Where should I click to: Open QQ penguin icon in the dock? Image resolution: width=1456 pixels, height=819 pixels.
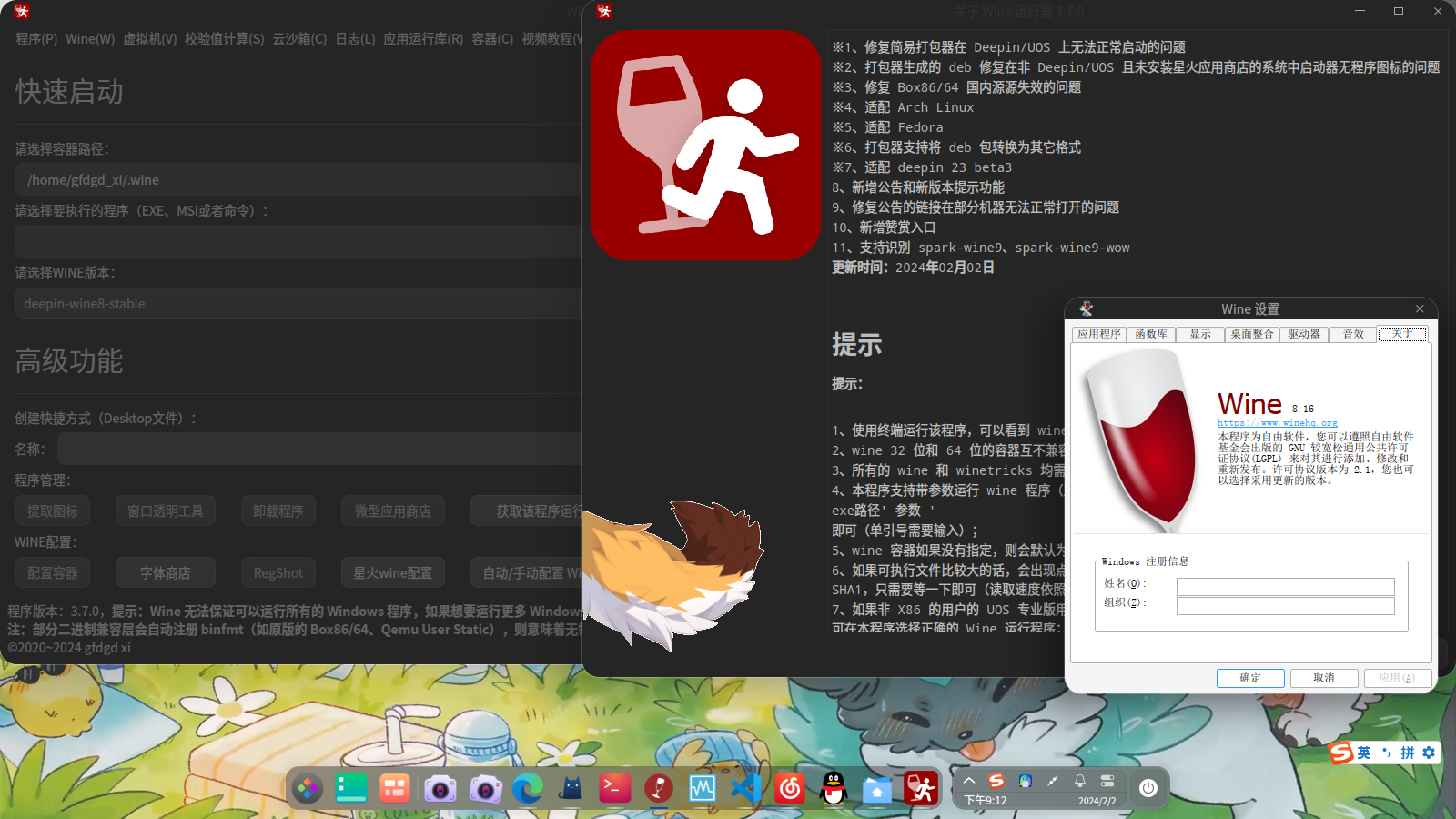[x=834, y=788]
